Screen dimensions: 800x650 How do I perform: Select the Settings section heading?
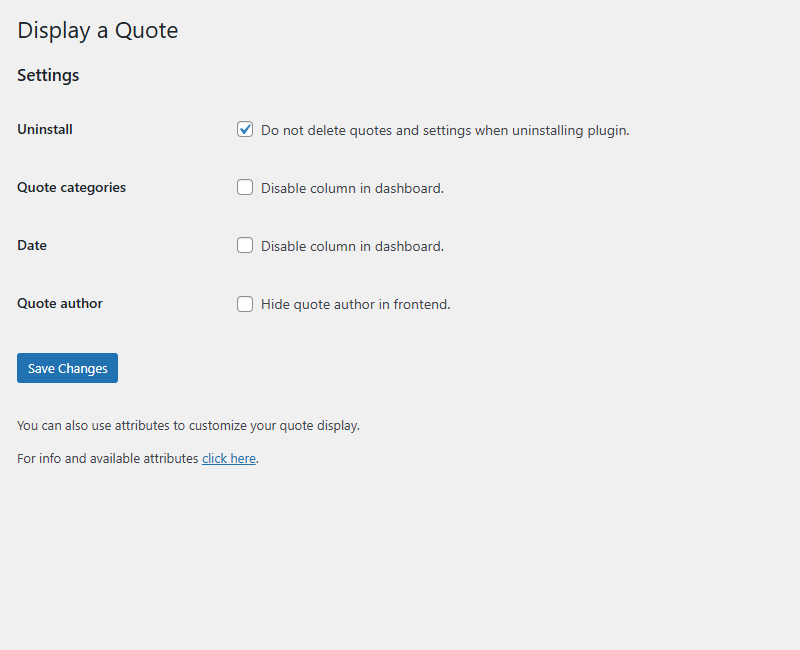tap(48, 75)
